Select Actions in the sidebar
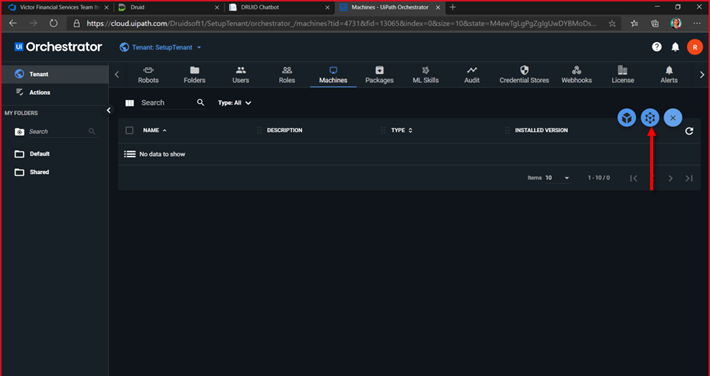The height and width of the screenshot is (376, 710). (x=55, y=92)
